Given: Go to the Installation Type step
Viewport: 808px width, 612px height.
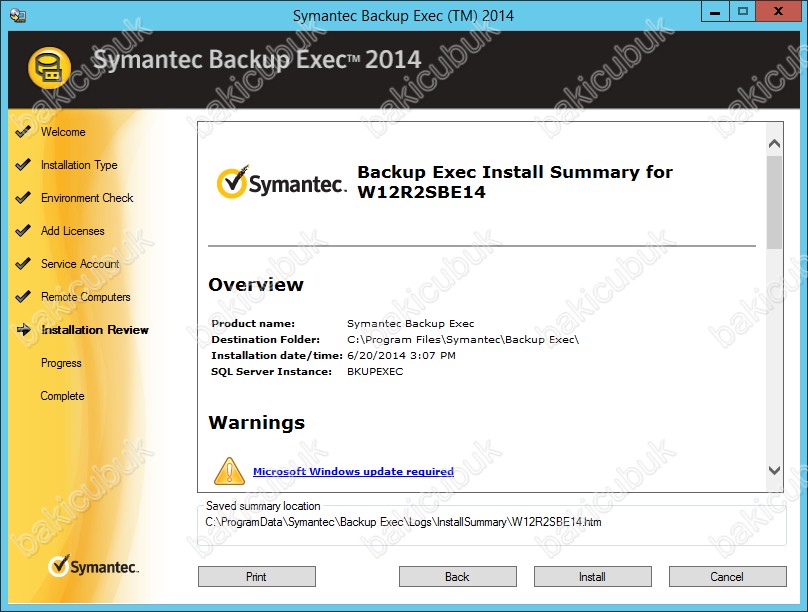Looking at the screenshot, I should (79, 165).
